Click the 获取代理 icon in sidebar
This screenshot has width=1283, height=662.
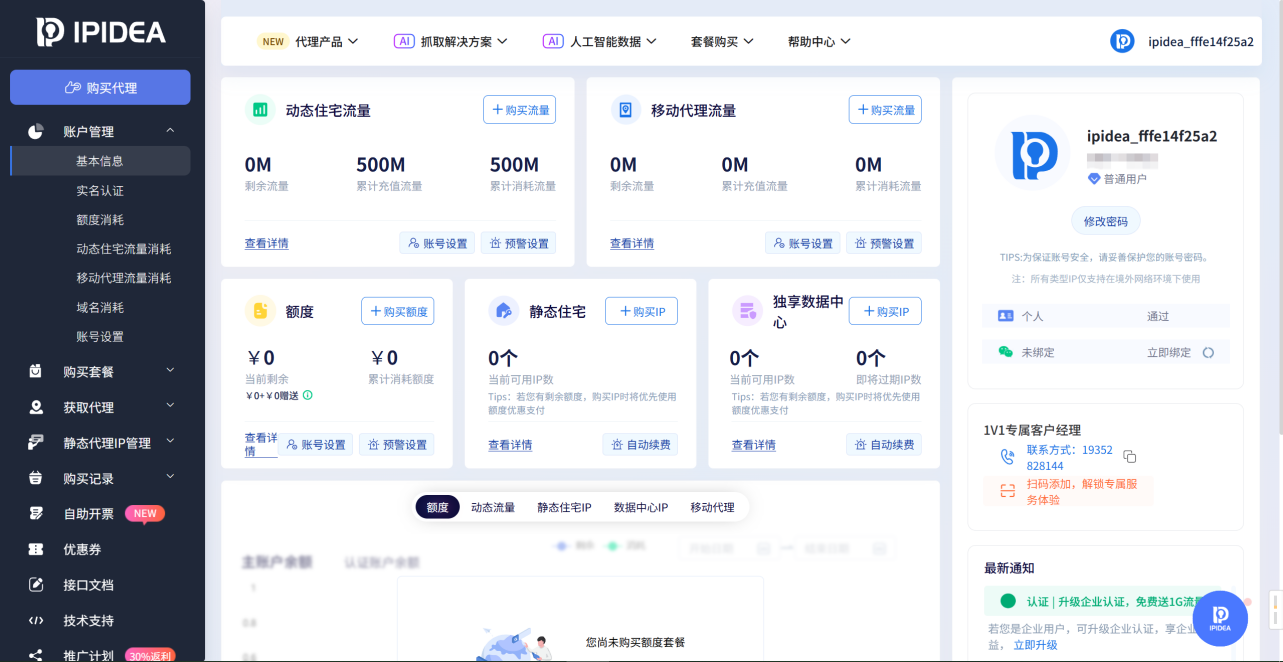36,407
